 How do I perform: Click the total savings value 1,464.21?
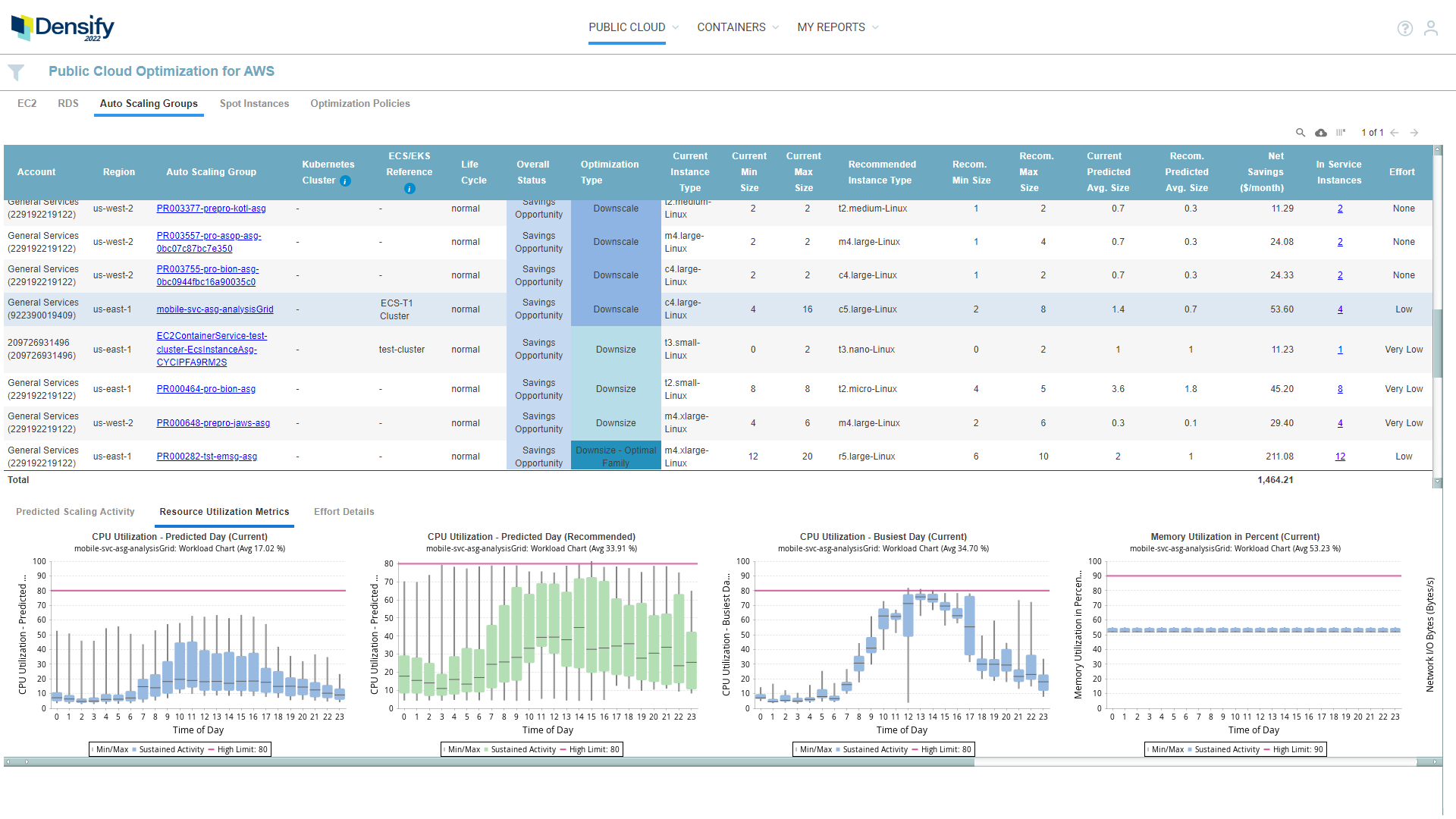[x=1275, y=480]
